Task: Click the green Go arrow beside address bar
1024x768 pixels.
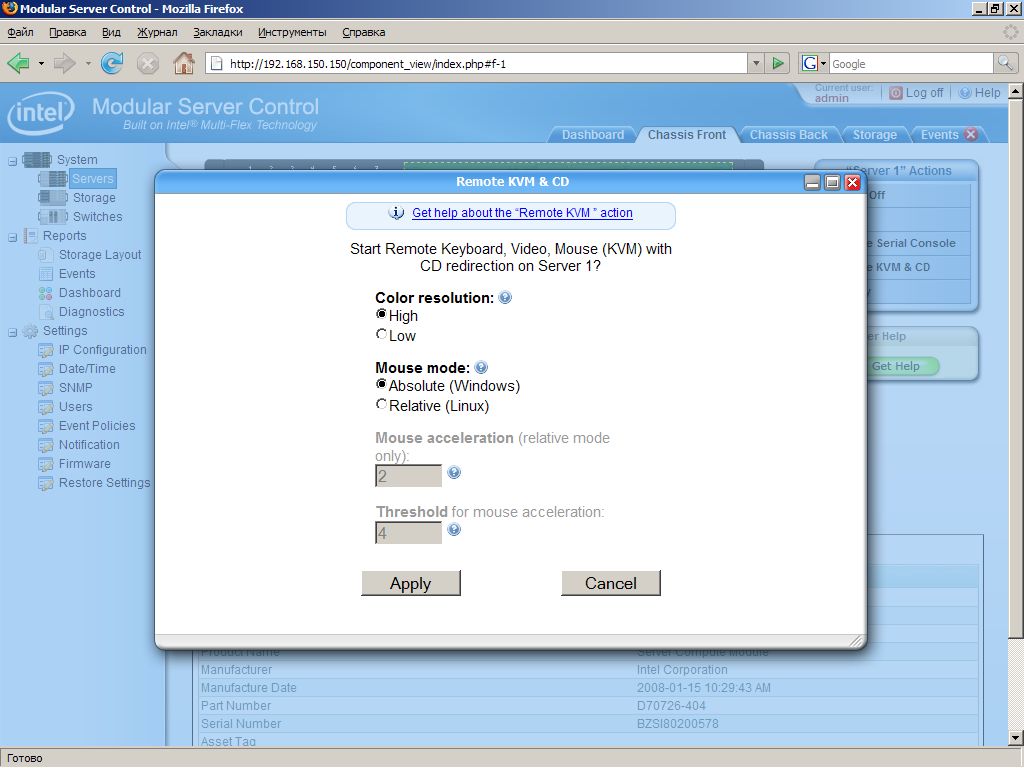Action: click(x=778, y=63)
